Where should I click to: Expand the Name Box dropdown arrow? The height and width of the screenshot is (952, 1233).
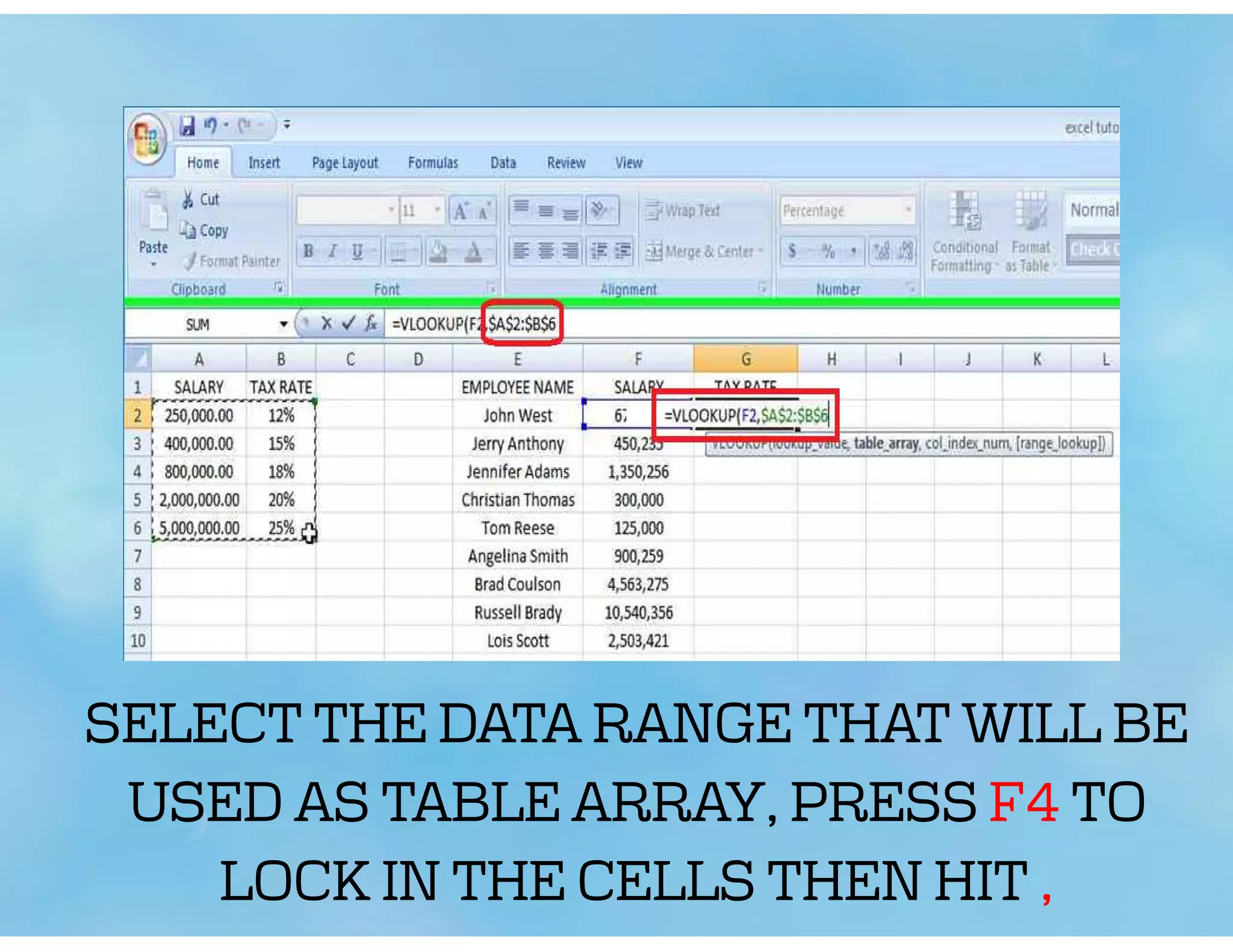pyautogui.click(x=283, y=324)
